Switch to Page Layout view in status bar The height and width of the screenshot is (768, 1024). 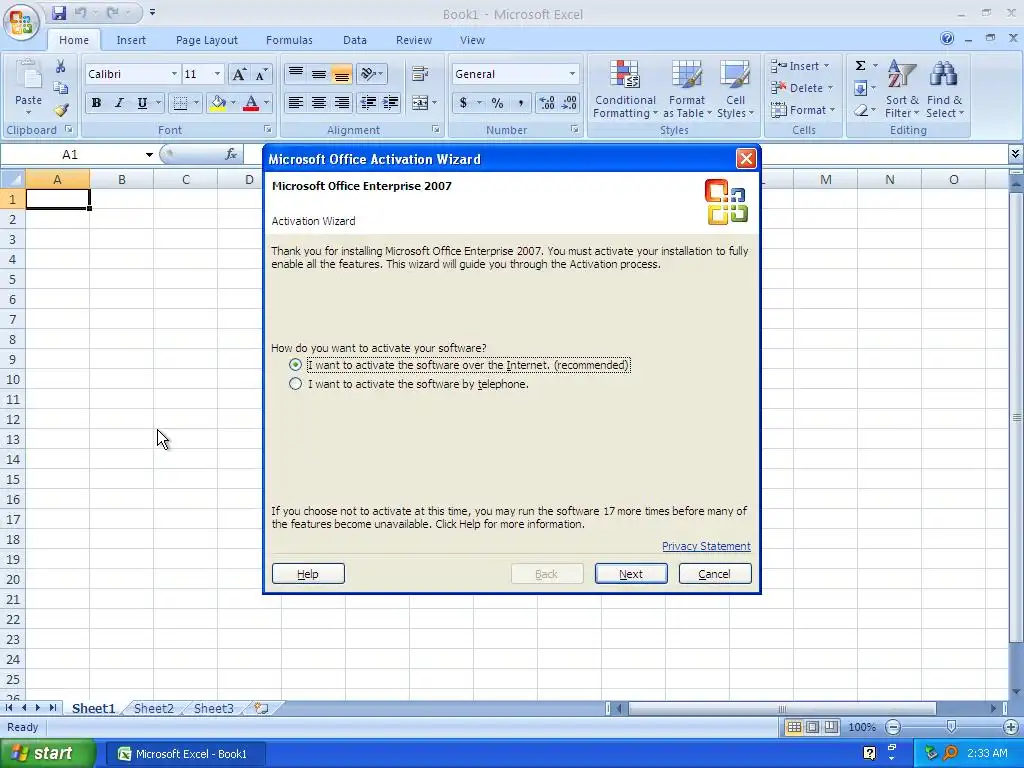(812, 727)
